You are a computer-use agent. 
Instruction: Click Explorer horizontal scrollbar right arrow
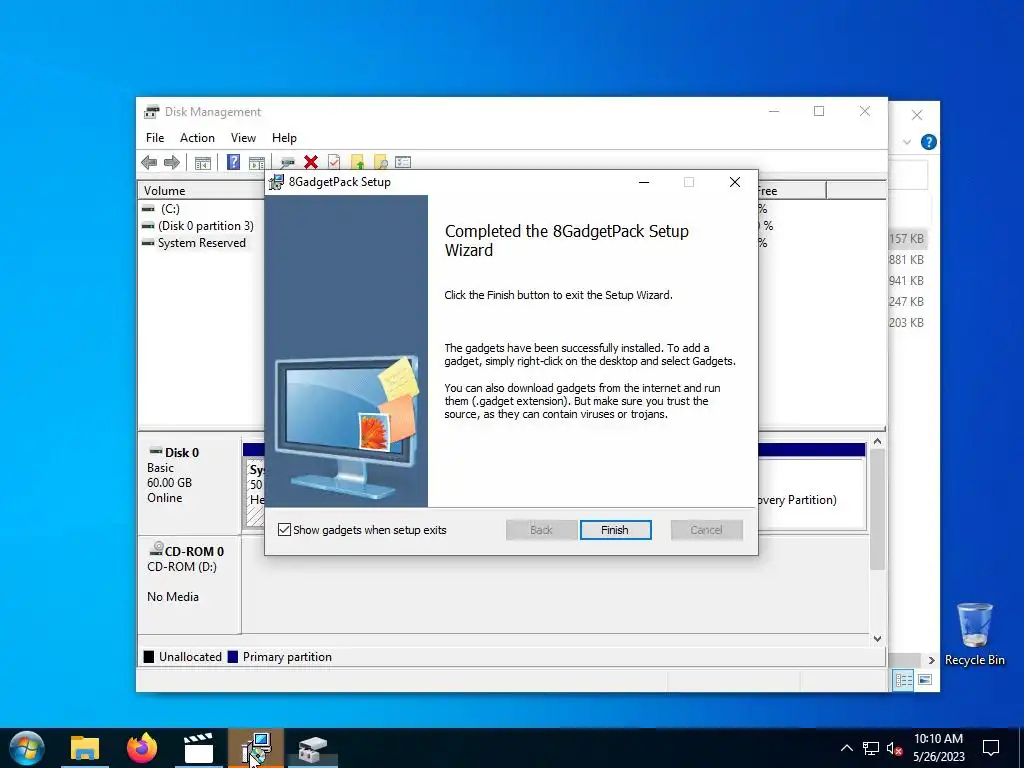(932, 660)
